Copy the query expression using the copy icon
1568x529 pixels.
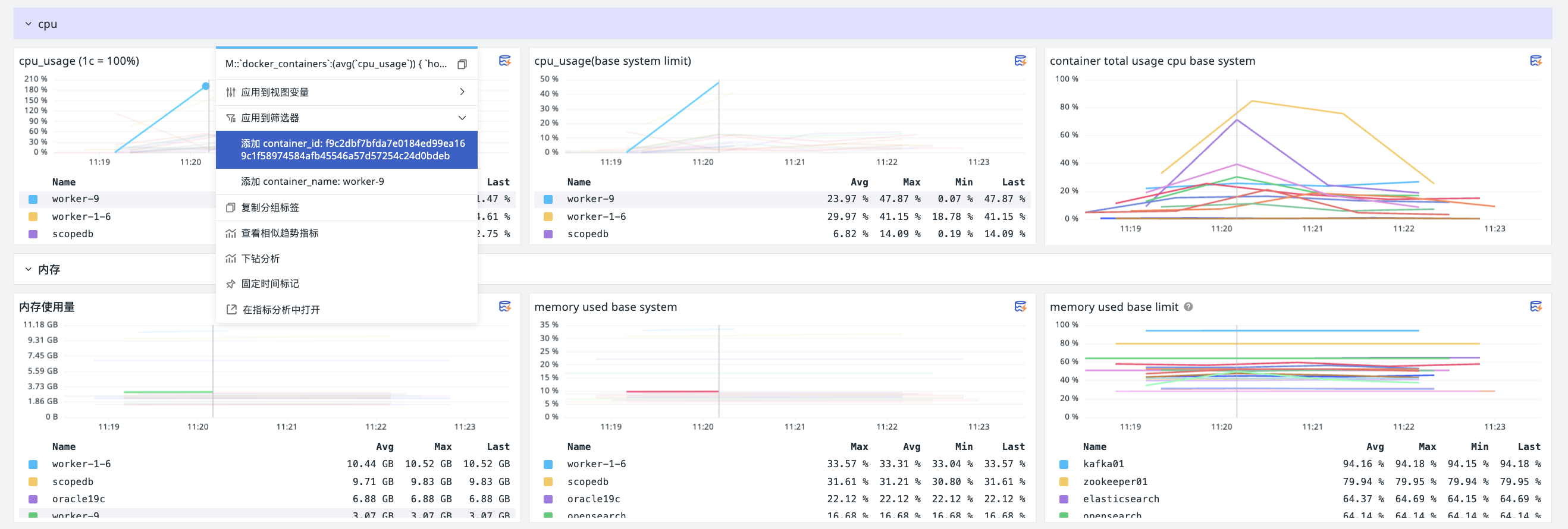coord(462,64)
